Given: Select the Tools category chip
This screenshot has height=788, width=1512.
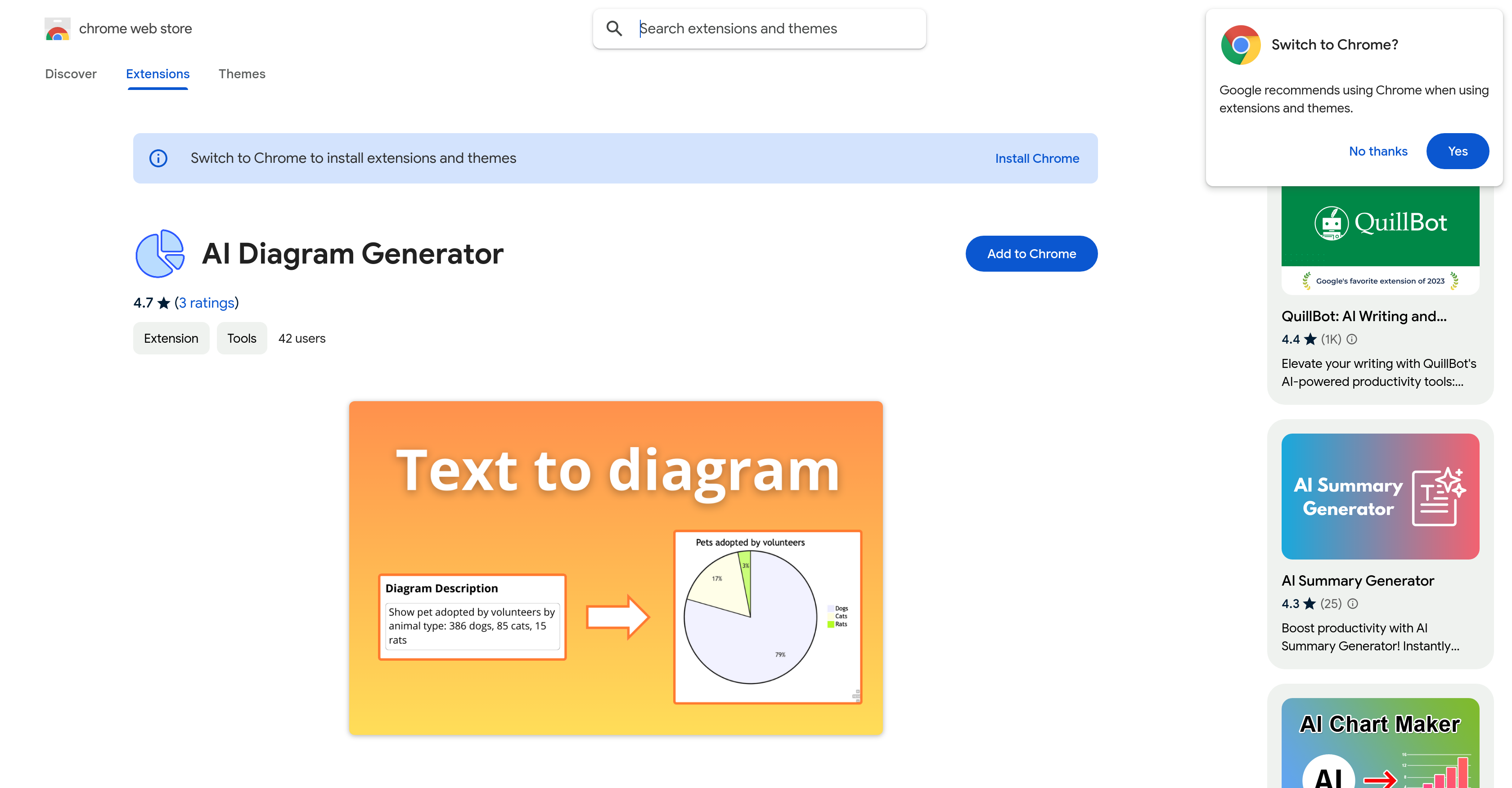Looking at the screenshot, I should click(x=241, y=338).
